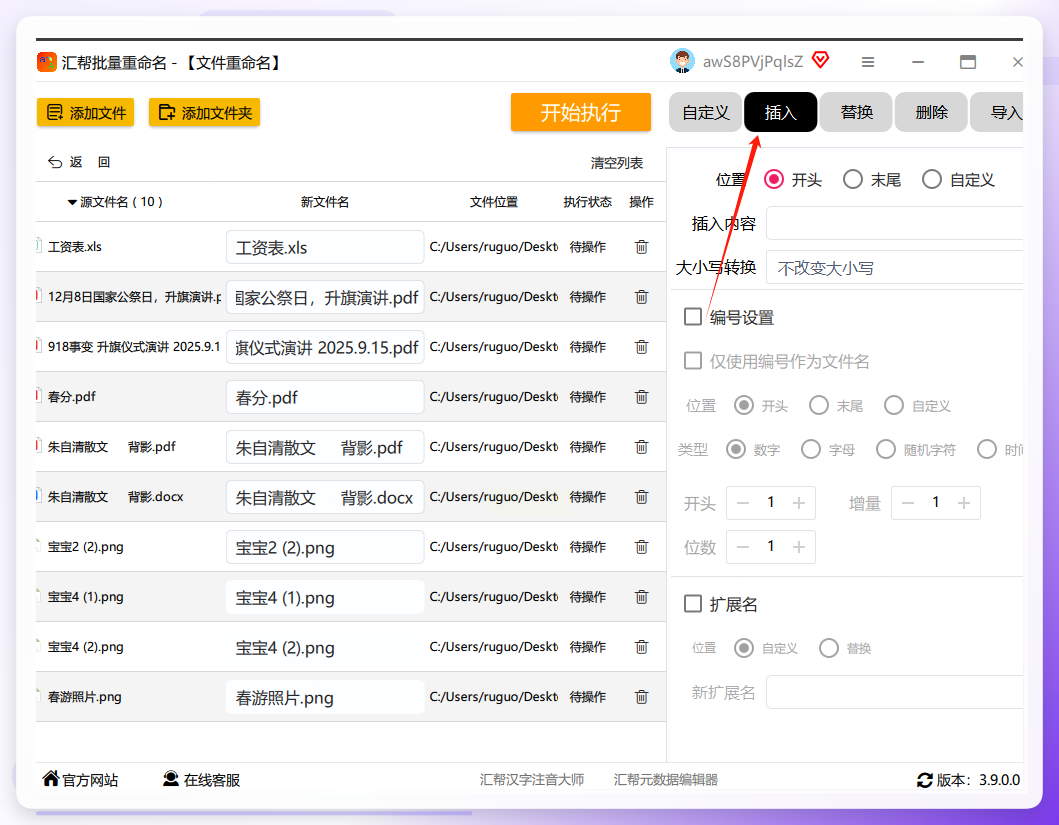
Task: Click the 版本: 3.9.0.0 text
Action: tap(978, 780)
